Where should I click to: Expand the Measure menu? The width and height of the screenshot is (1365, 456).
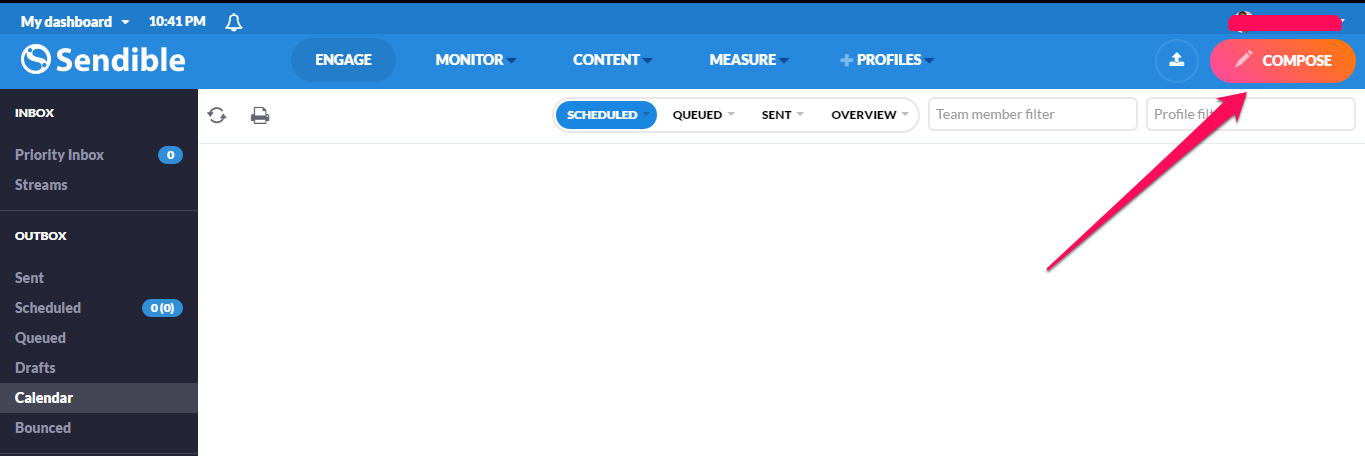[749, 60]
